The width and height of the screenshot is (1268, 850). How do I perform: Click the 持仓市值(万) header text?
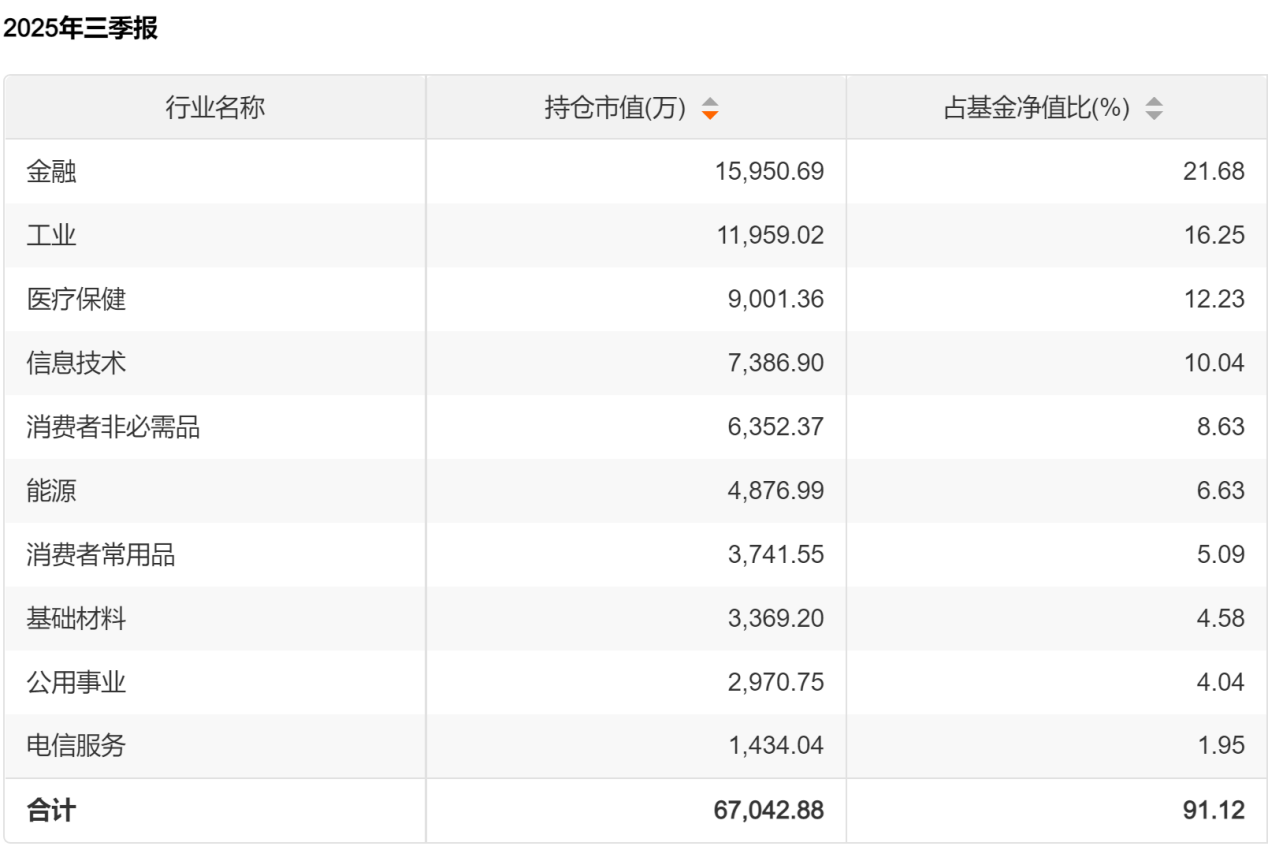[x=615, y=108]
